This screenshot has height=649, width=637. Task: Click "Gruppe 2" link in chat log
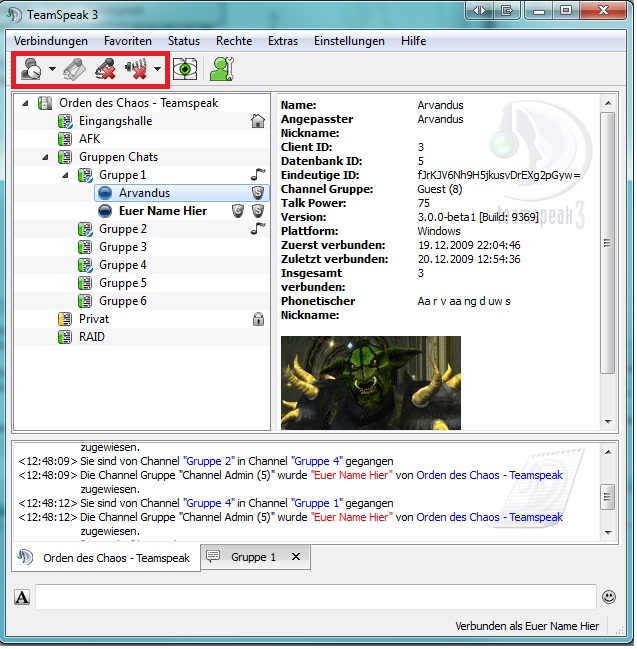pos(209,462)
